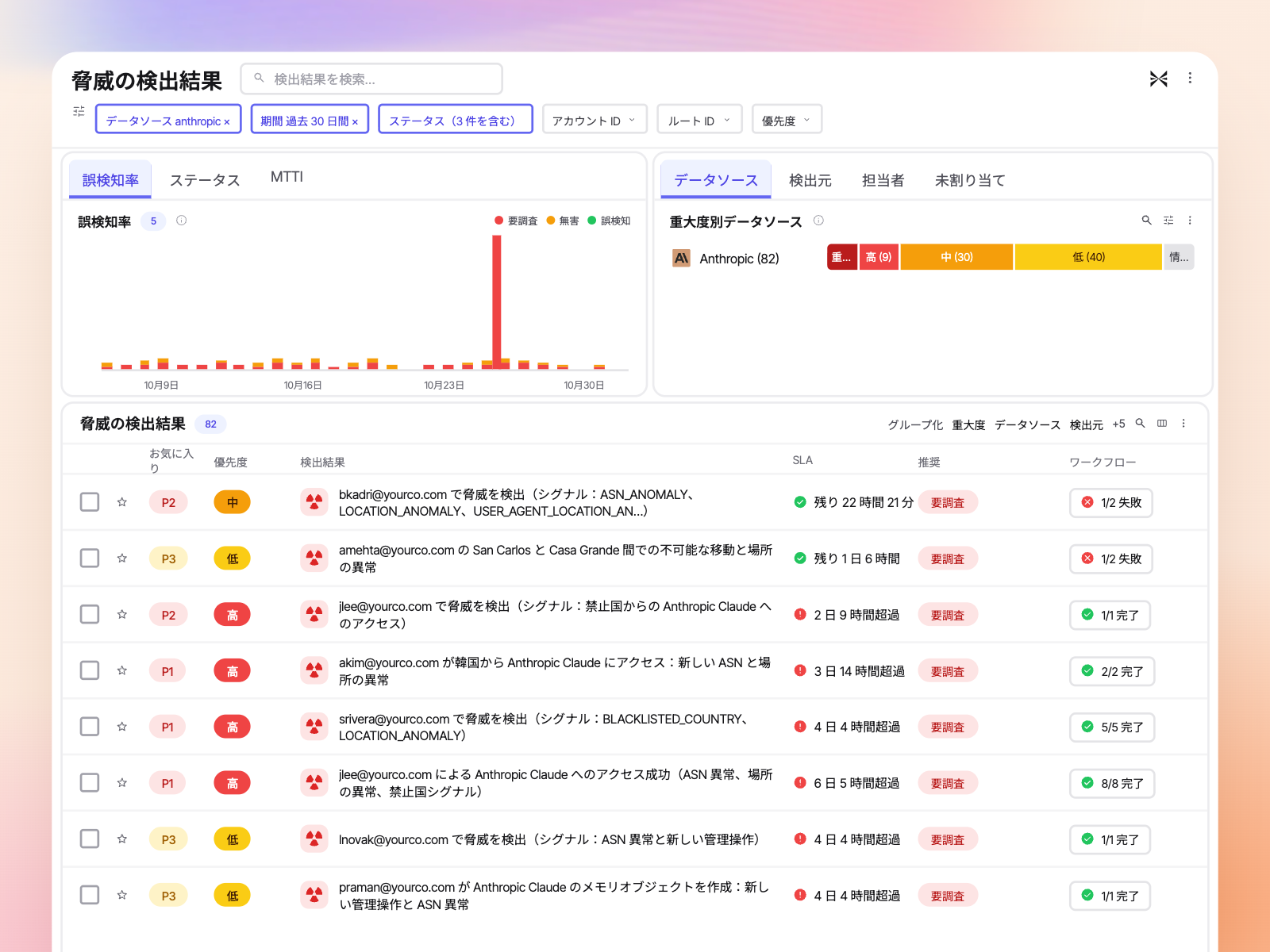Image resolution: width=1270 pixels, height=952 pixels.
Task: Toggle the 誤検知 legend item in chart
Action: 609,221
